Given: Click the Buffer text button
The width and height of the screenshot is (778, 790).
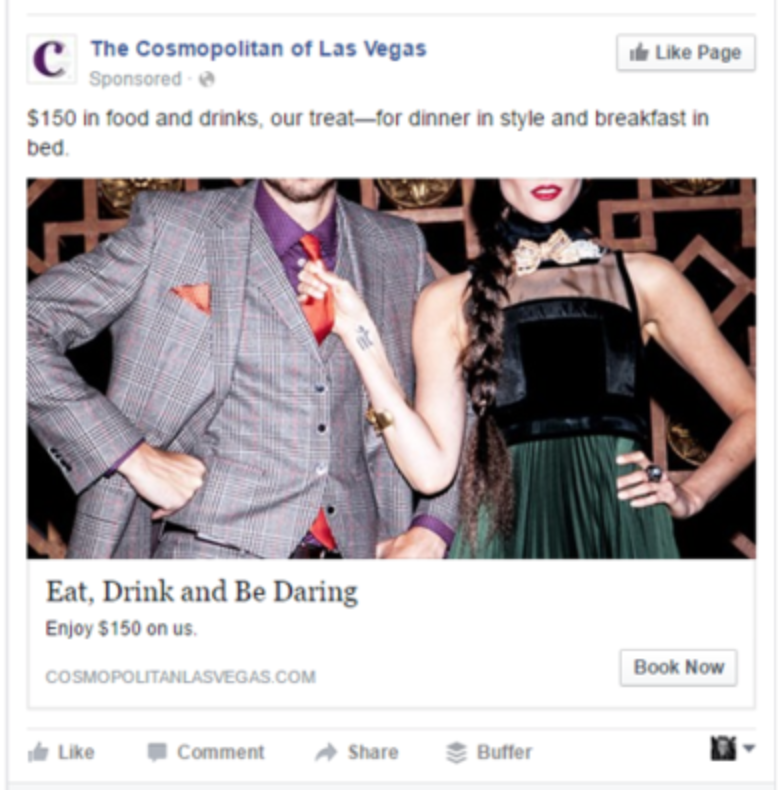Looking at the screenshot, I should pyautogui.click(x=504, y=752).
